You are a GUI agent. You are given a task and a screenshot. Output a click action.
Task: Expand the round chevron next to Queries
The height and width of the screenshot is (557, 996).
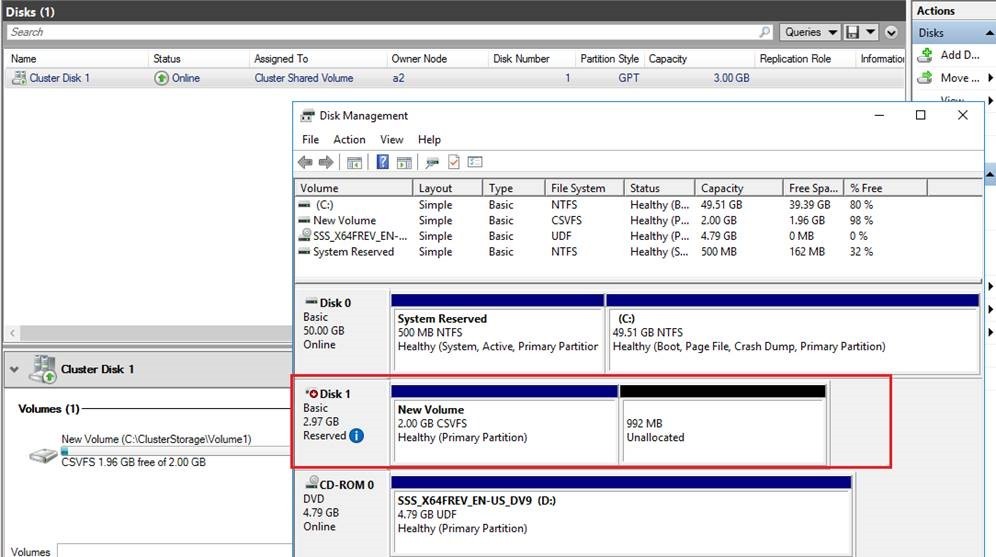point(893,32)
